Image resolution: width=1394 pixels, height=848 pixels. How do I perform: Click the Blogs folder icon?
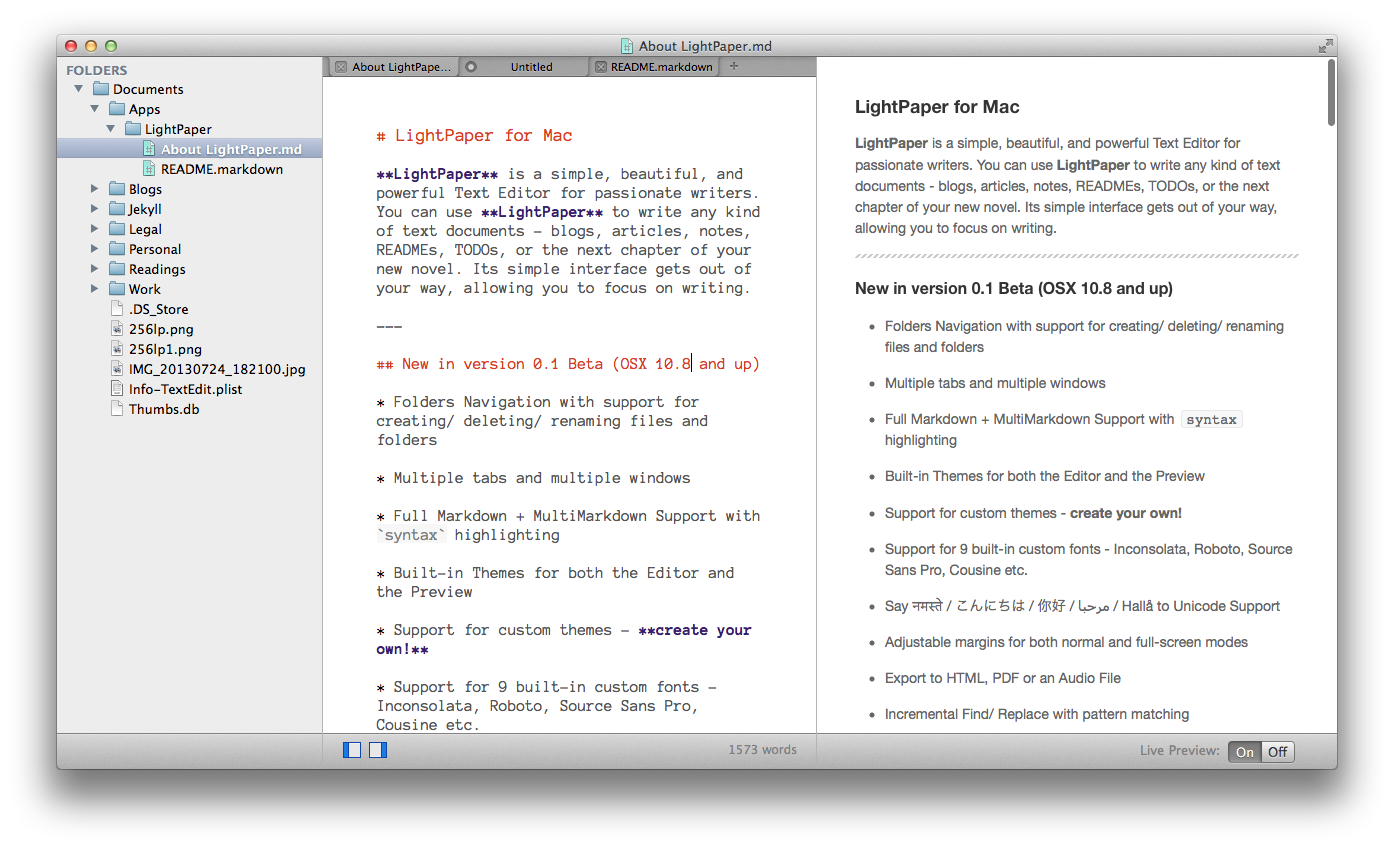(x=117, y=189)
